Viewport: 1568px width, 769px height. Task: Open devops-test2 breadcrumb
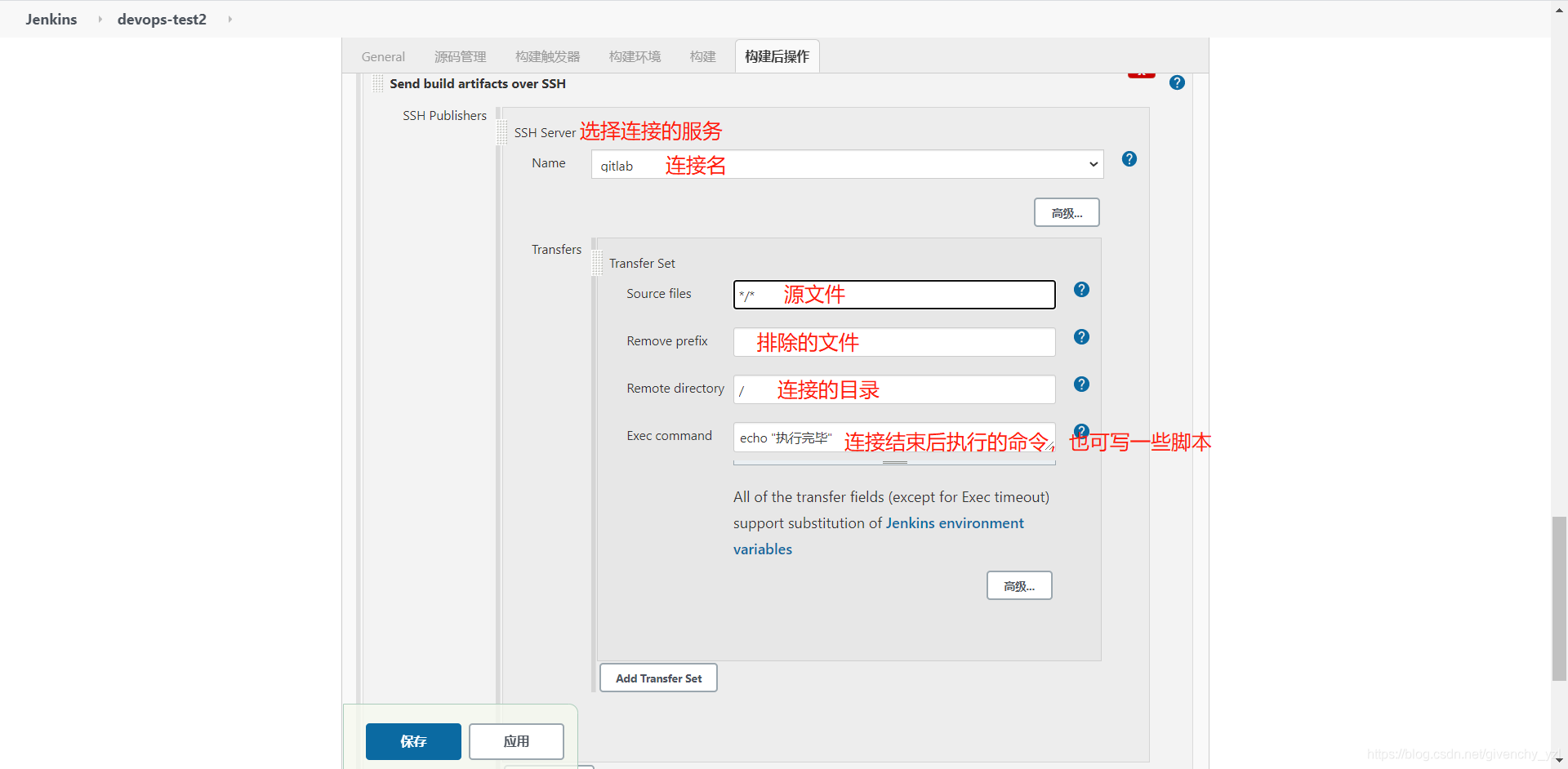(x=162, y=19)
